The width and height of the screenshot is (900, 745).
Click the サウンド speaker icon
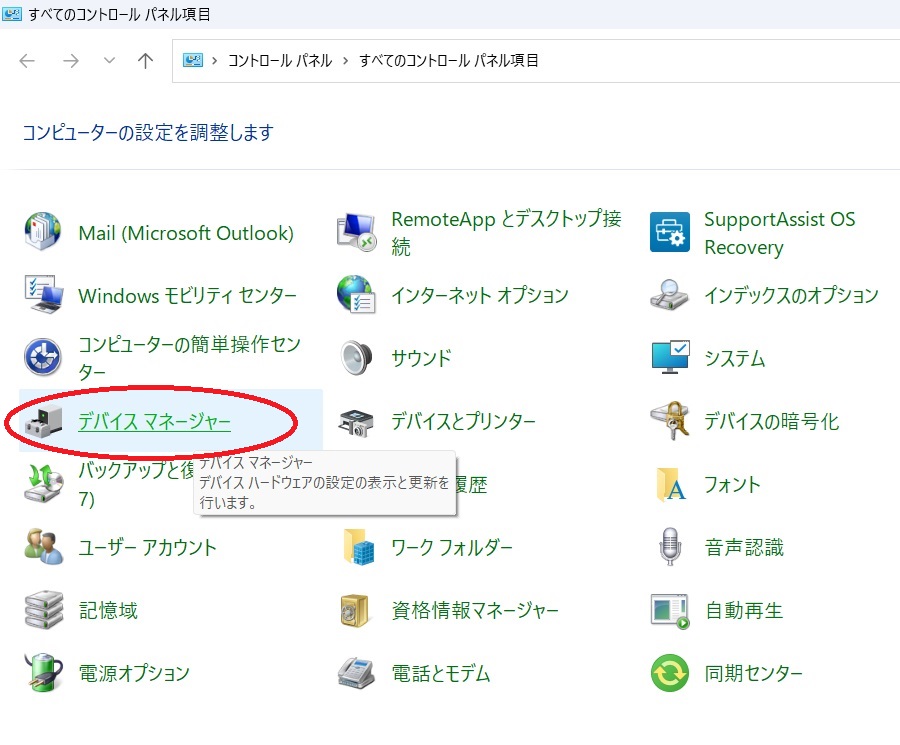point(356,357)
